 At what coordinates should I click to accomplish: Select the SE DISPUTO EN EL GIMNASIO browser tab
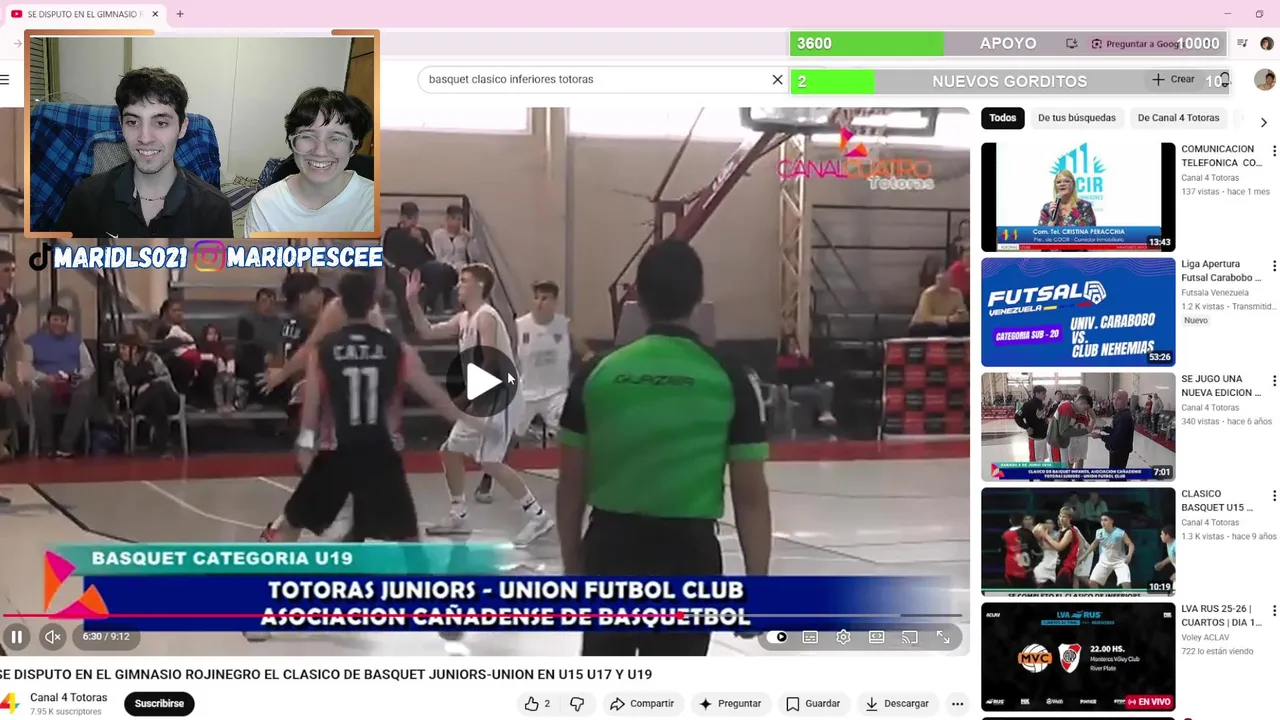pyautogui.click(x=84, y=14)
